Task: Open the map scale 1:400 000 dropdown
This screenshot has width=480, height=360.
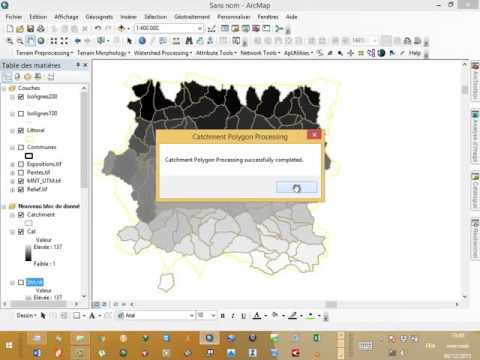Action: point(200,28)
